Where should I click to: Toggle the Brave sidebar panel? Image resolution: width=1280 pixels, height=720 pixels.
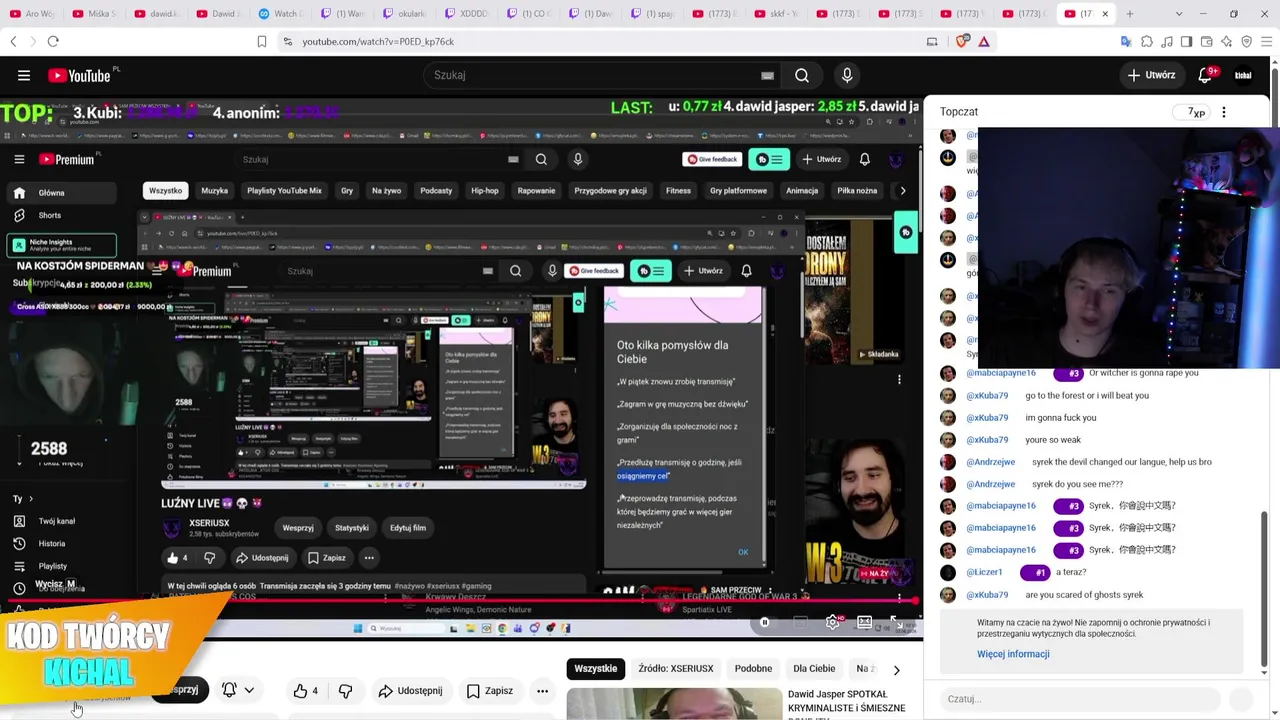pos(1186,41)
